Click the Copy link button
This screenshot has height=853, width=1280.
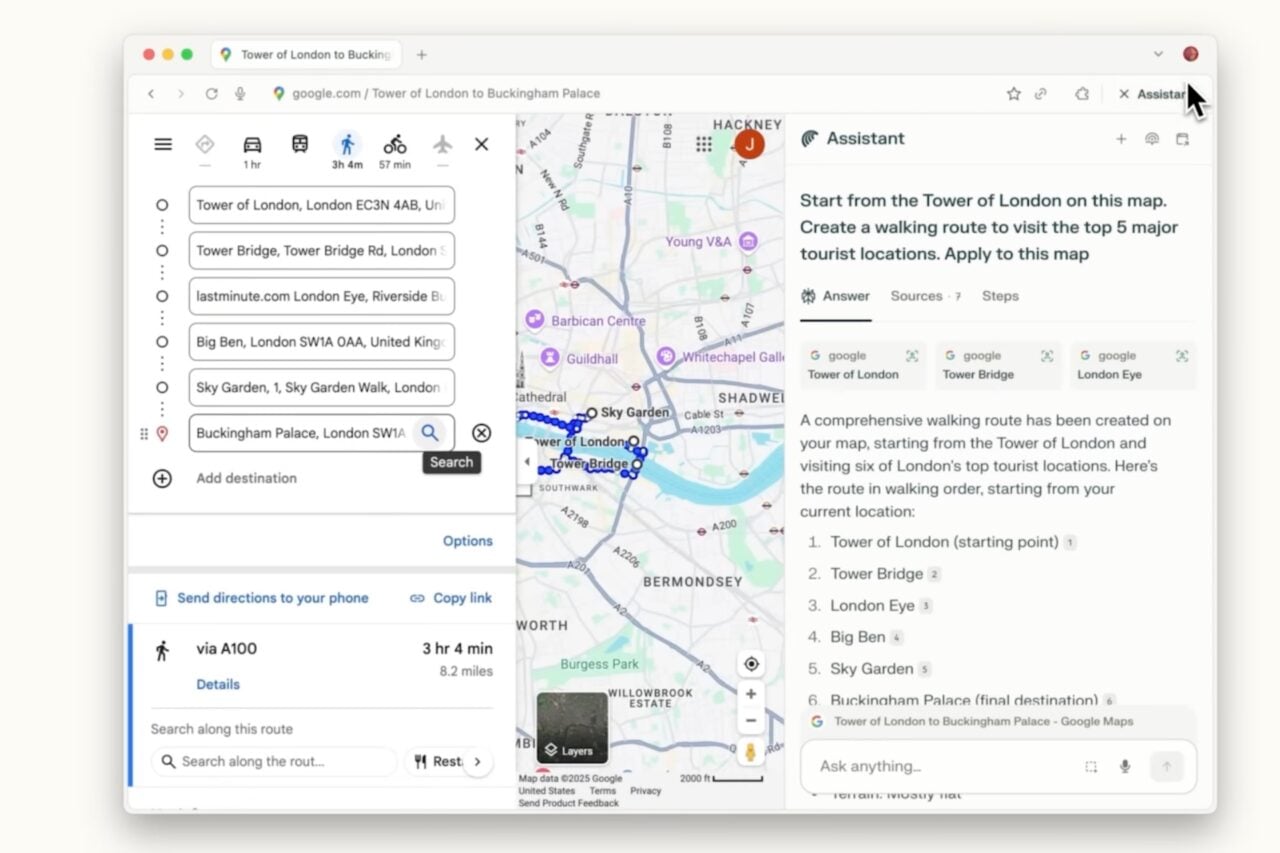[451, 598]
